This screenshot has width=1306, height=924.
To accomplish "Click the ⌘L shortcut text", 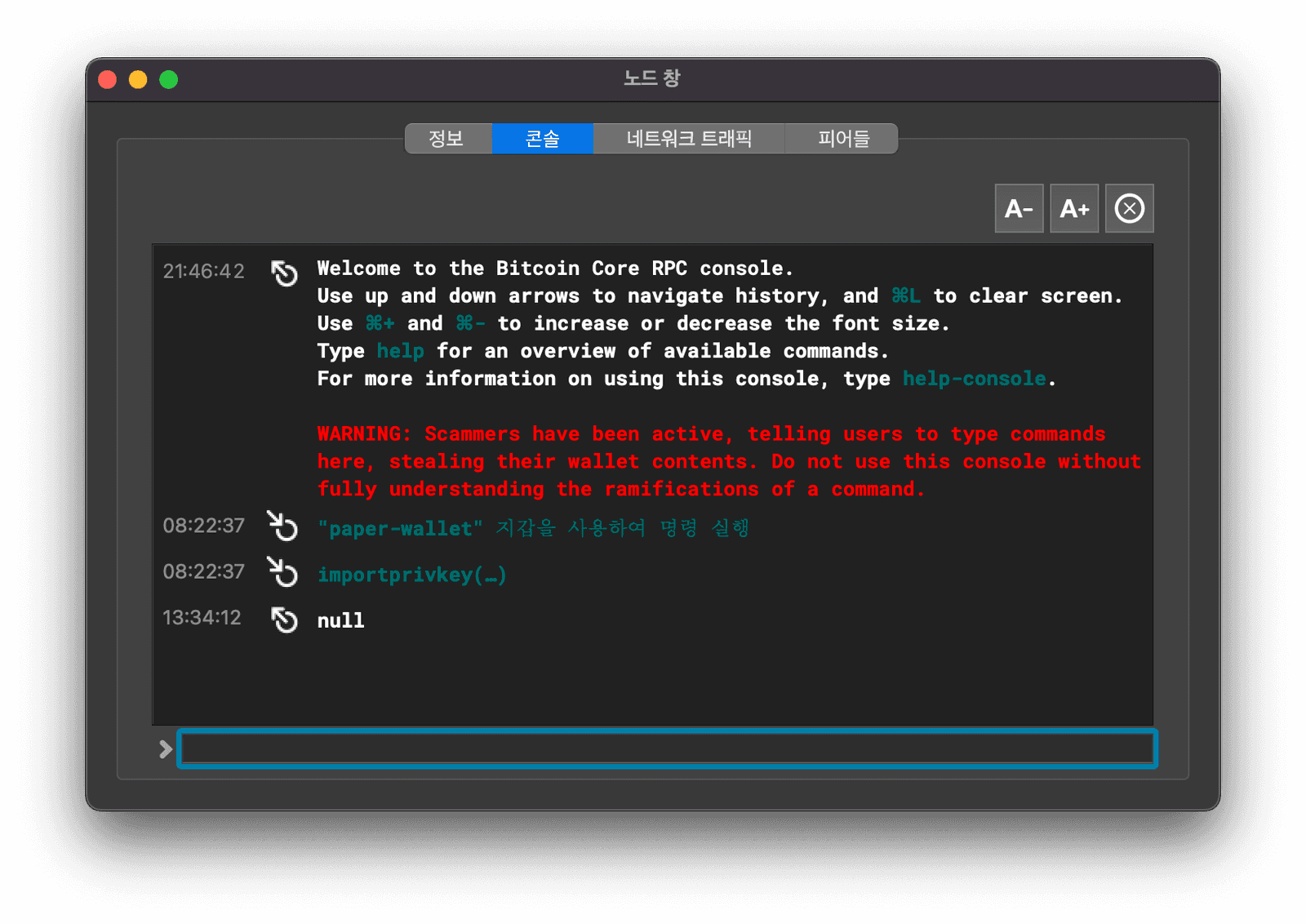I will [x=905, y=295].
